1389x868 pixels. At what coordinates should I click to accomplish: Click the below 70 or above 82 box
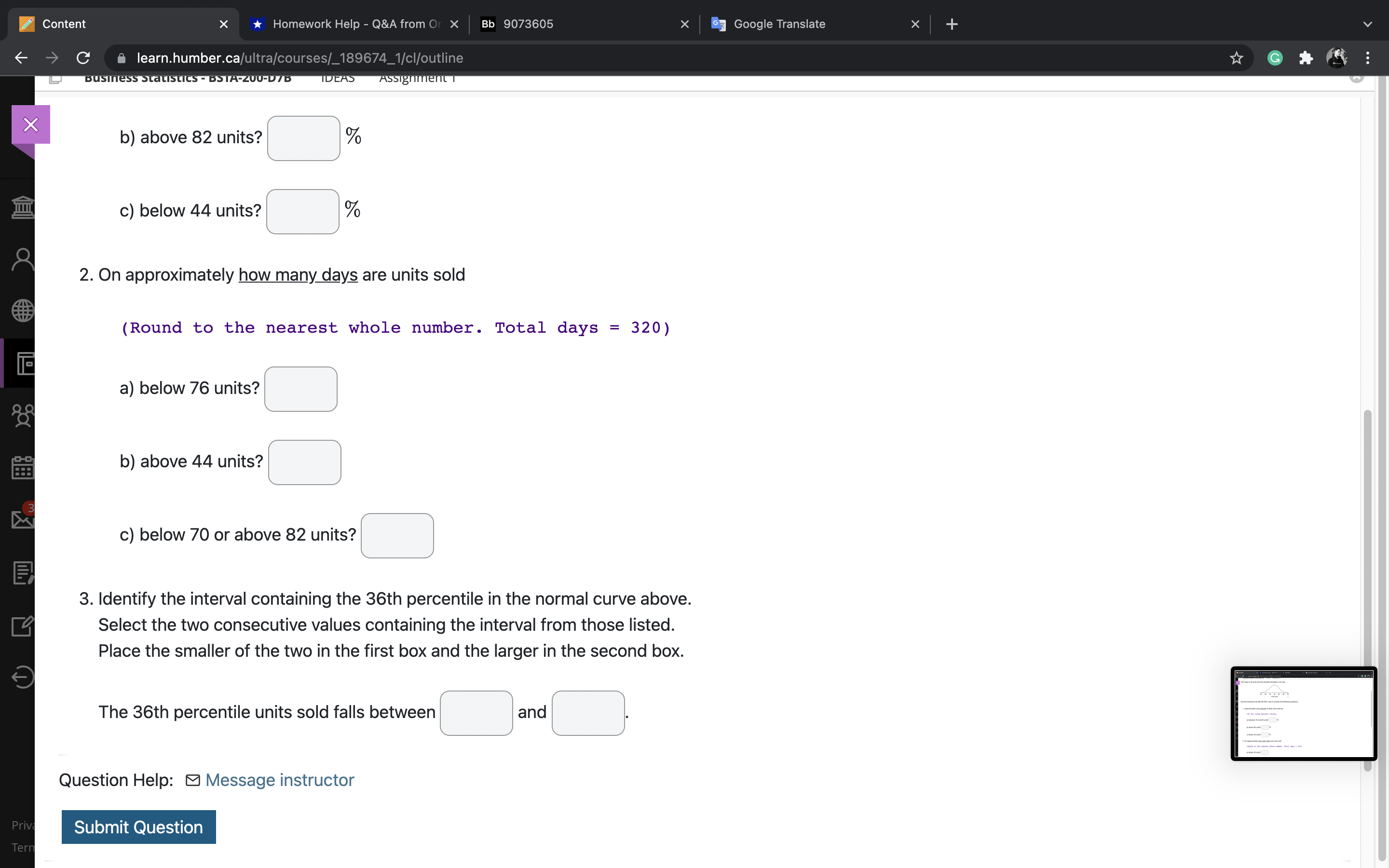coord(397,536)
